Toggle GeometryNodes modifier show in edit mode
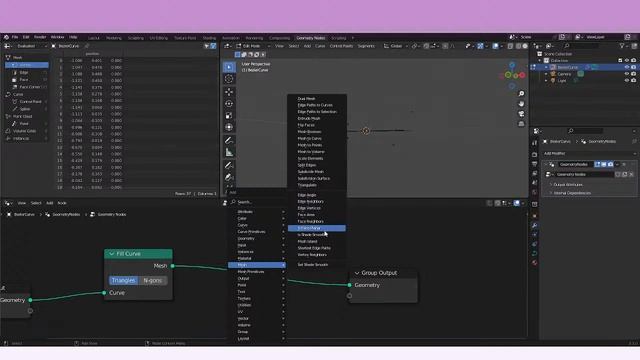The width and height of the screenshot is (640, 360). 597,164
